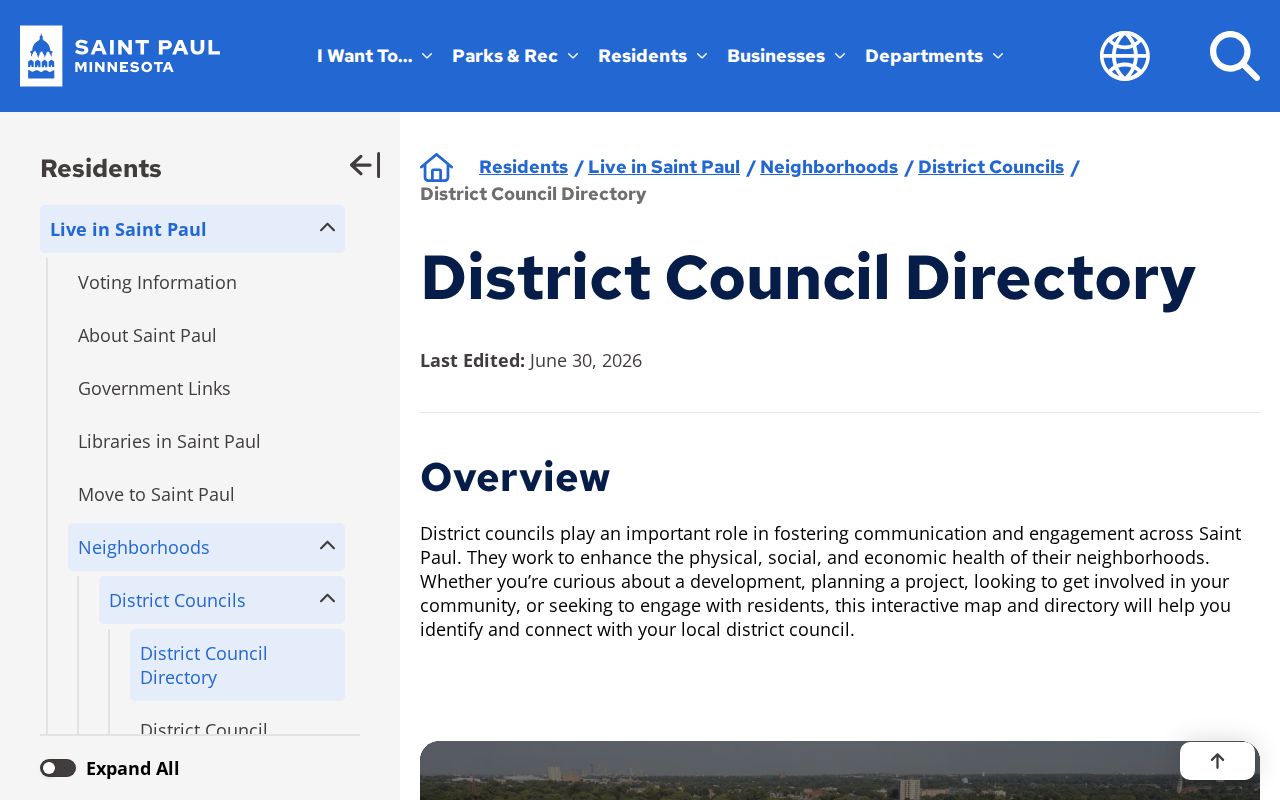Click the Overview section heading
This screenshot has width=1280, height=800.
tap(515, 477)
